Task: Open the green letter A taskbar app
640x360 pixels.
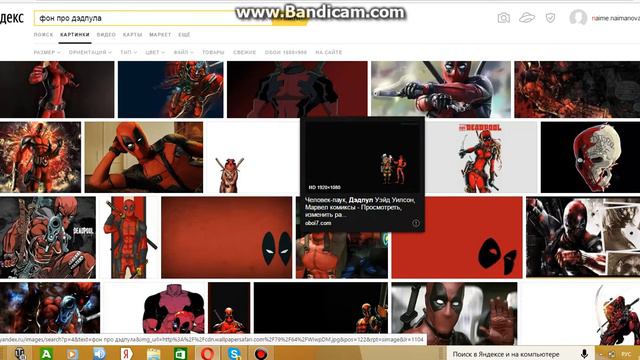Action: point(46,353)
